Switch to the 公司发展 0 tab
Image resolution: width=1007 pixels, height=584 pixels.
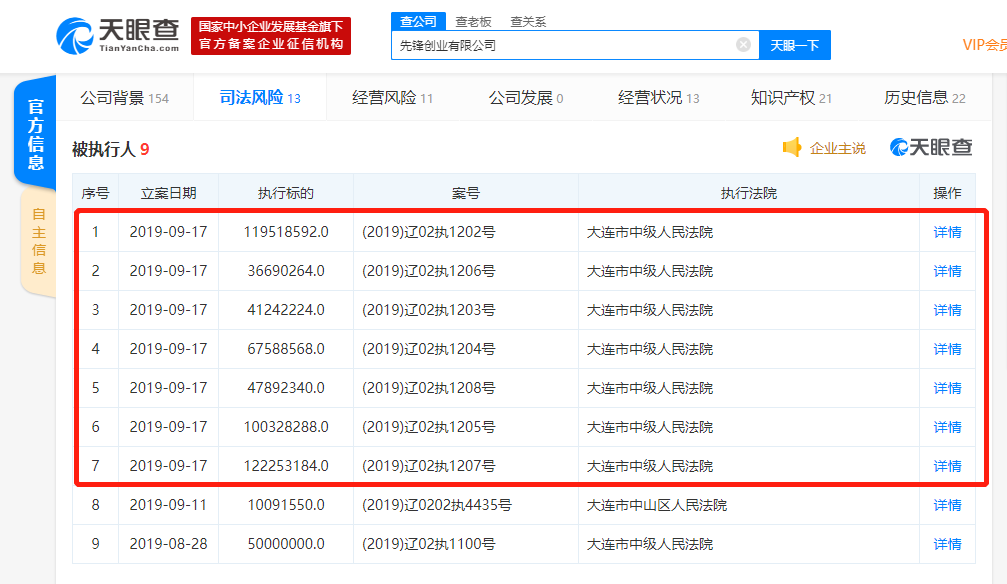pyautogui.click(x=520, y=97)
